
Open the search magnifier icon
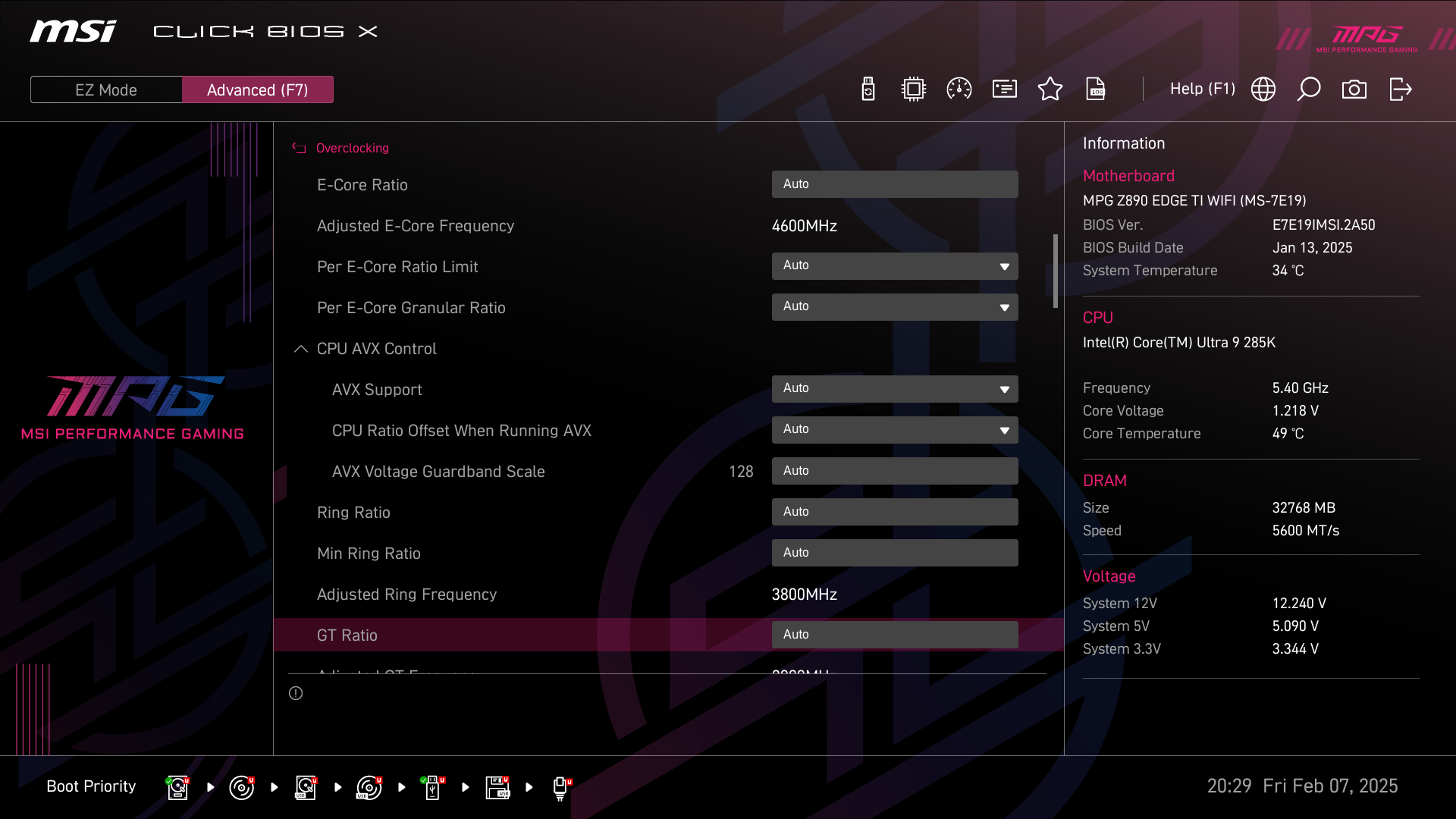pos(1309,89)
